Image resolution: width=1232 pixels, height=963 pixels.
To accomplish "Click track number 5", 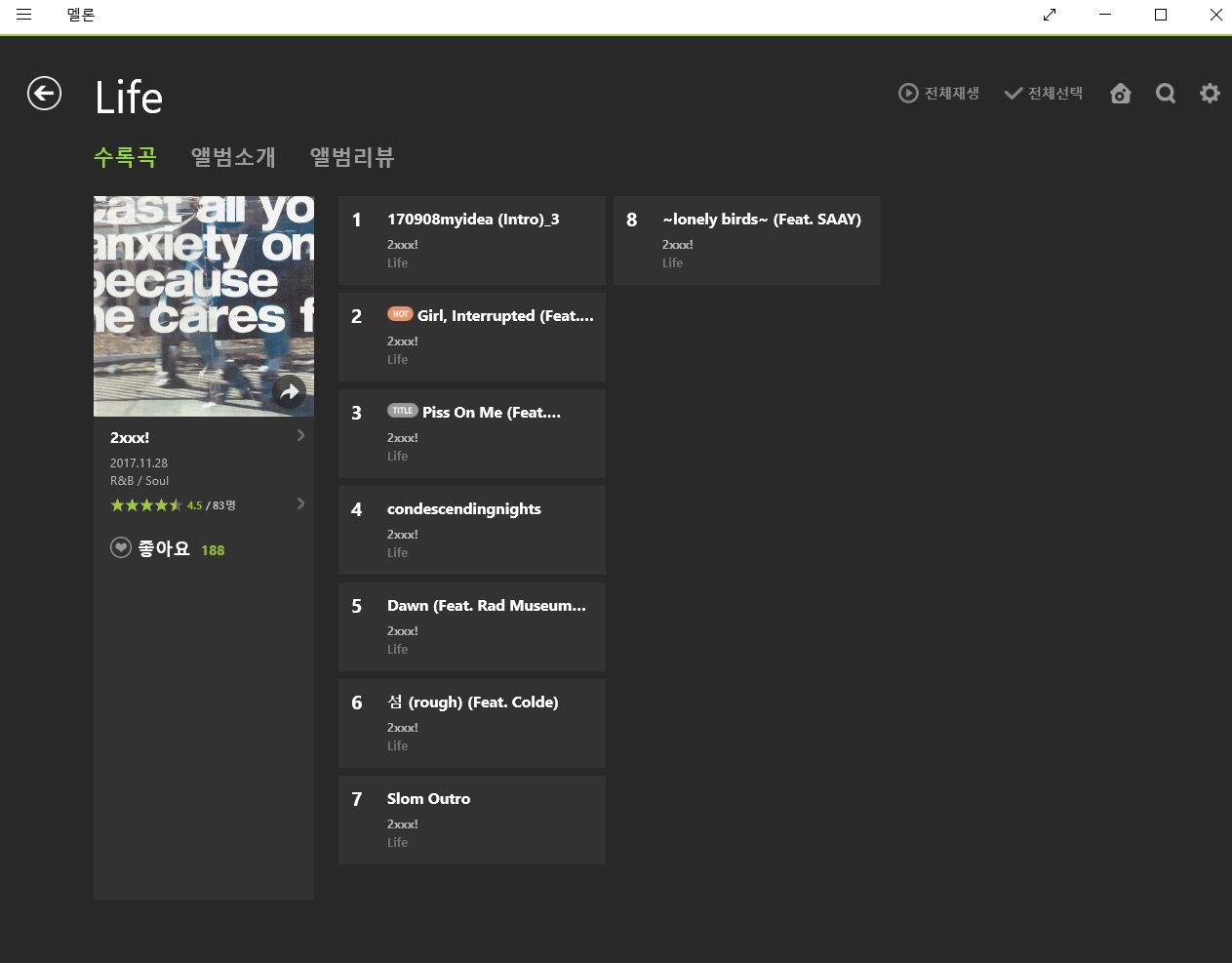I will pos(356,606).
